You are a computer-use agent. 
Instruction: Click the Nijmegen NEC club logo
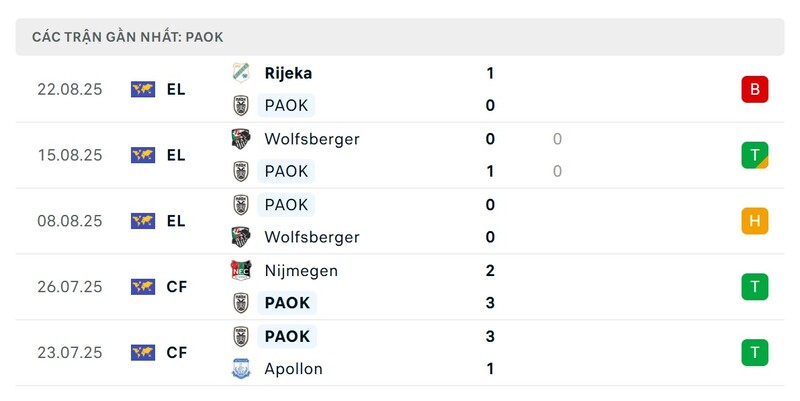coord(241,270)
